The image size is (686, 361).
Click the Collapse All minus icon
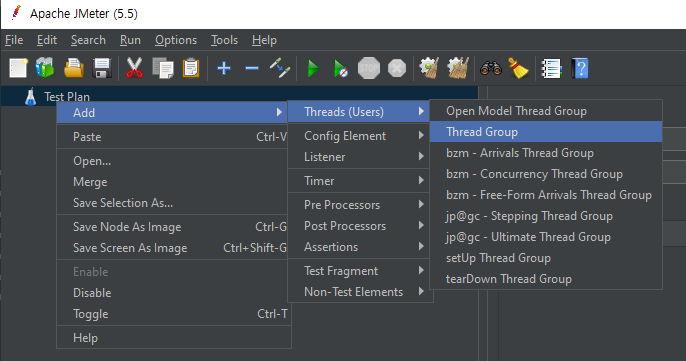coord(252,68)
